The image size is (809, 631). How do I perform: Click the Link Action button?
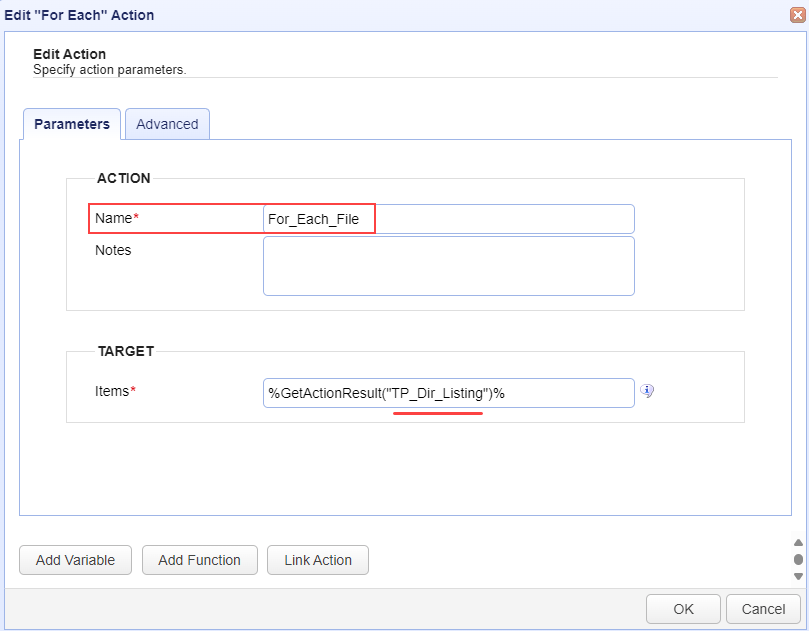tap(318, 560)
